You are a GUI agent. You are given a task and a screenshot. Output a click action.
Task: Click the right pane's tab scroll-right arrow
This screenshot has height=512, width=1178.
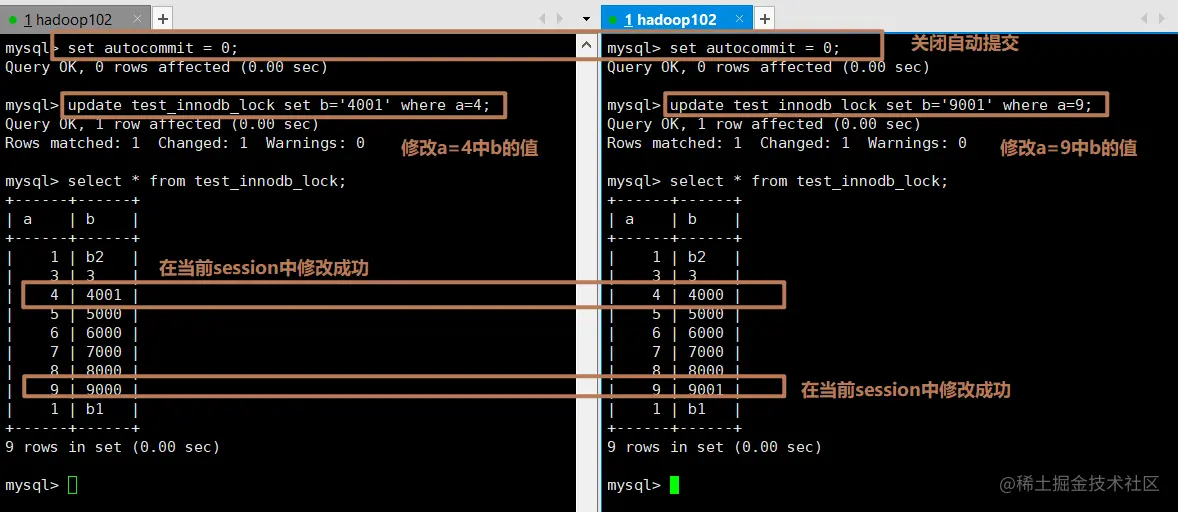pos(1162,18)
